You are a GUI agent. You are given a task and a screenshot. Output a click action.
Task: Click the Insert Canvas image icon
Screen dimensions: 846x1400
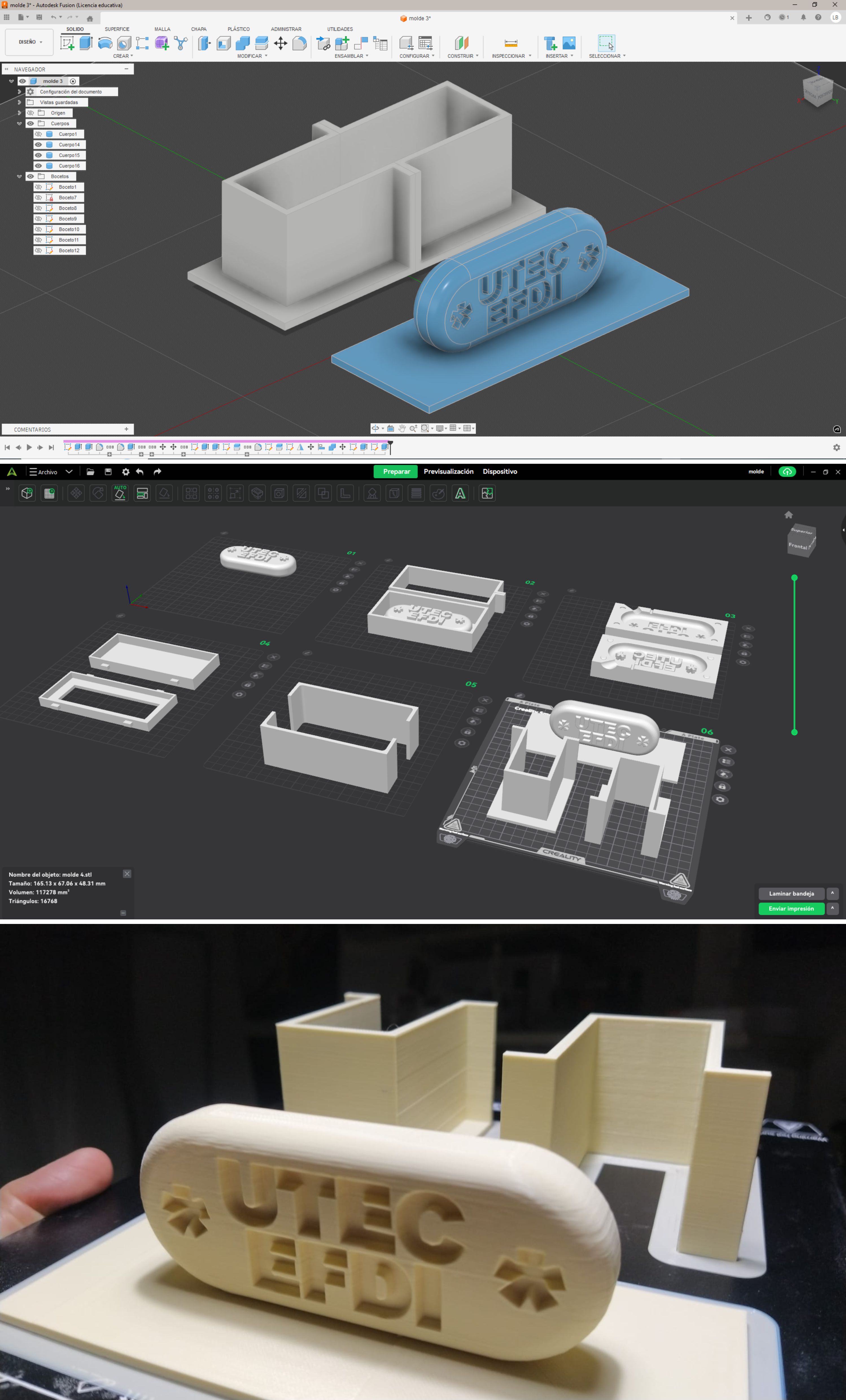pyautogui.click(x=569, y=43)
